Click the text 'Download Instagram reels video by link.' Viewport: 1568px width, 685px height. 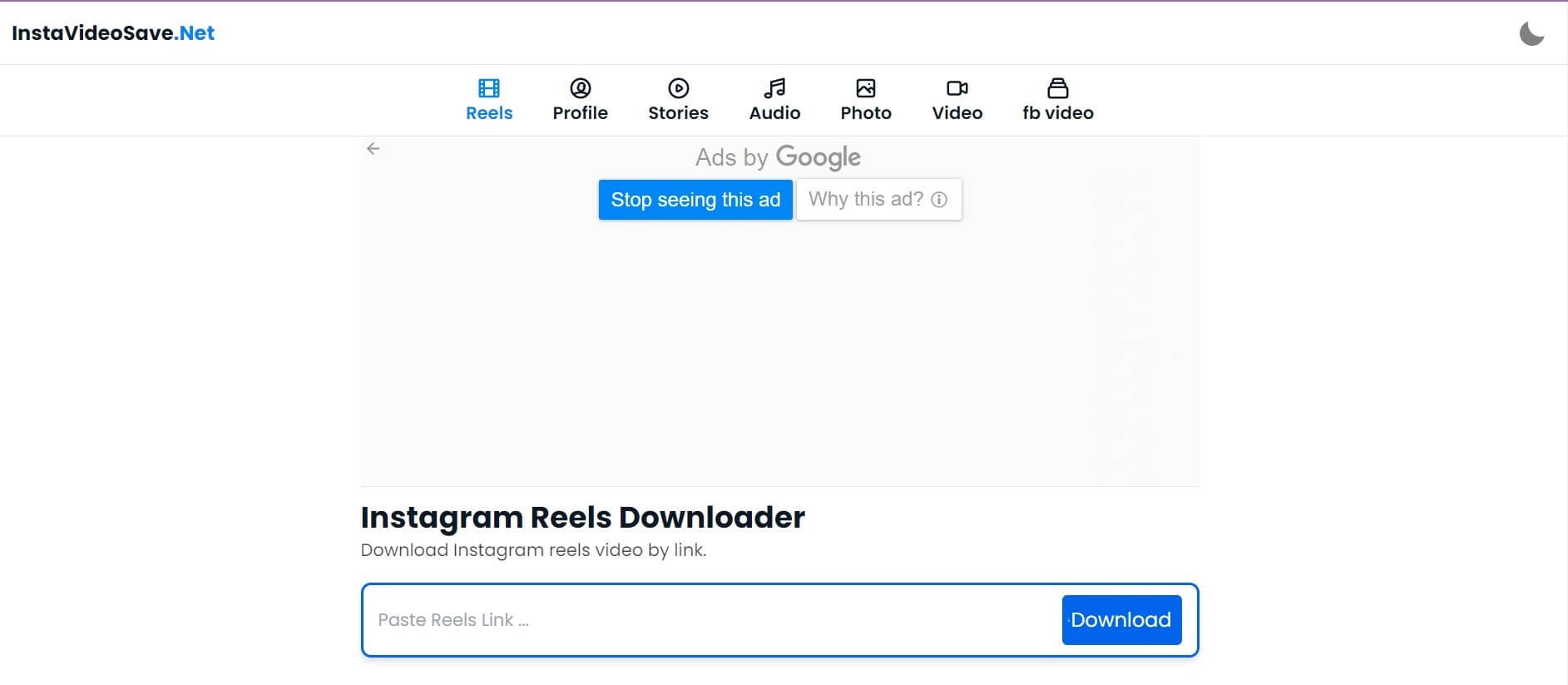533,550
